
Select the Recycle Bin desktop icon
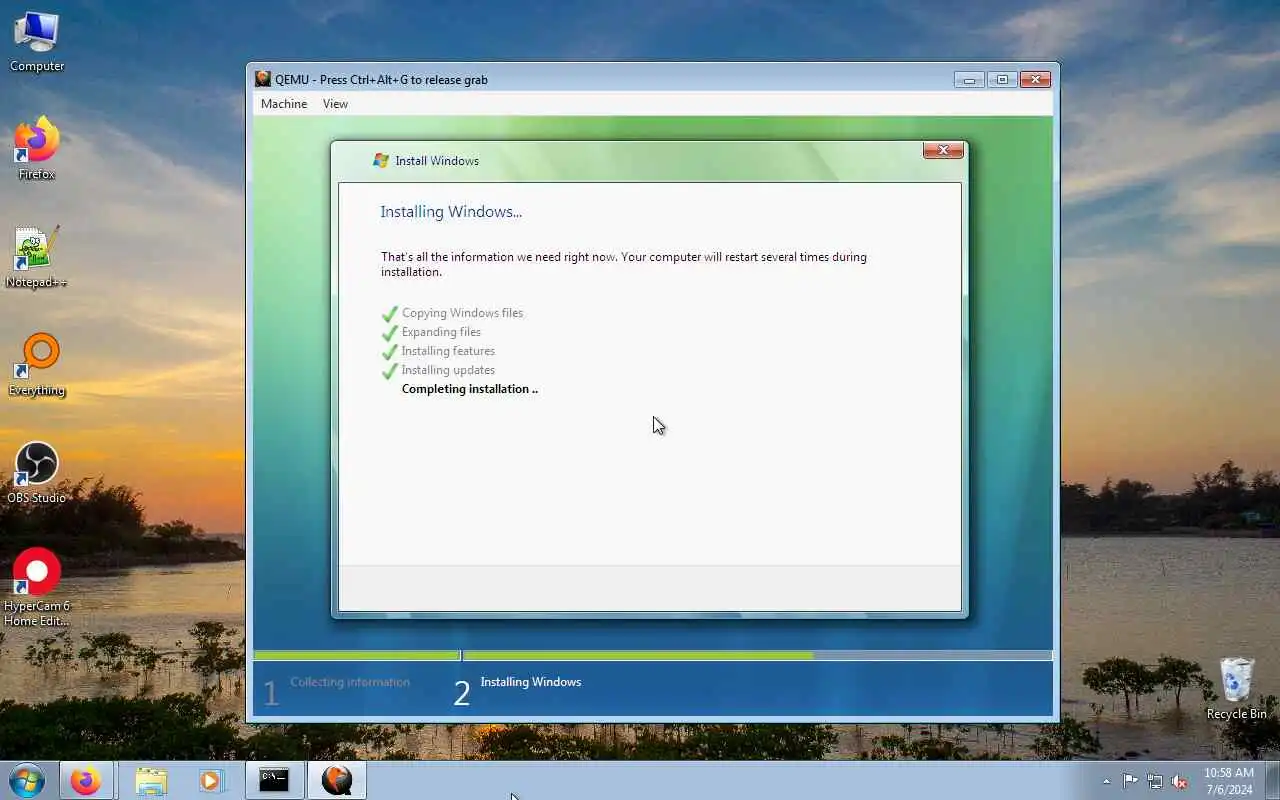click(1237, 688)
